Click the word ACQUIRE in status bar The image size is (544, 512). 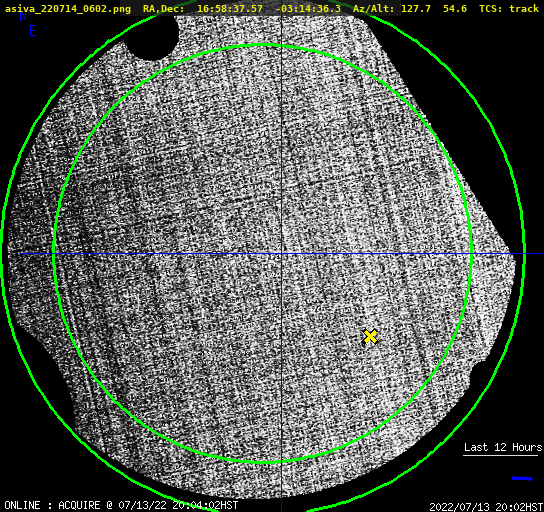coord(79,505)
